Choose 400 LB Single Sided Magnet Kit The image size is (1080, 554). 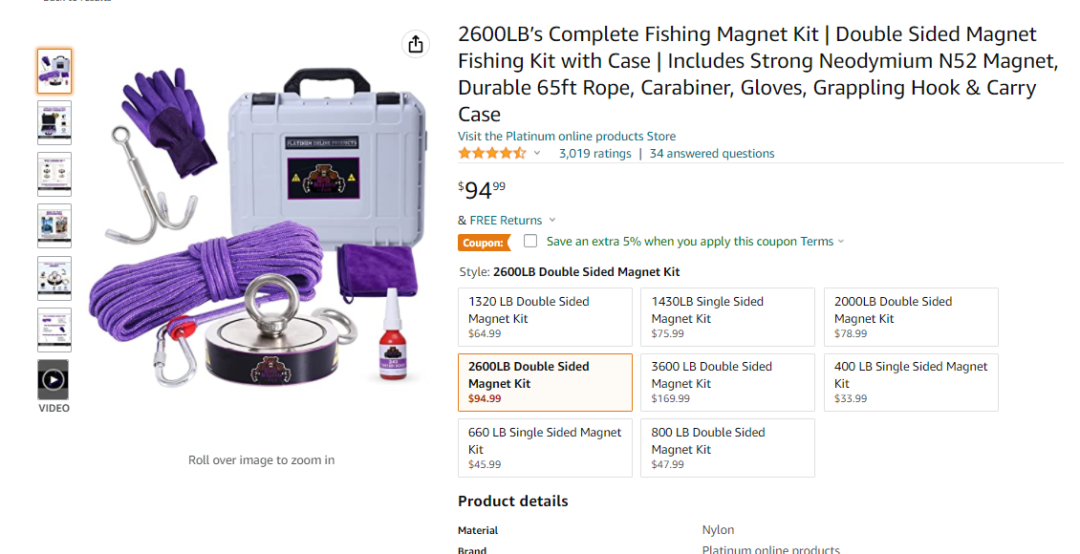tap(910, 382)
